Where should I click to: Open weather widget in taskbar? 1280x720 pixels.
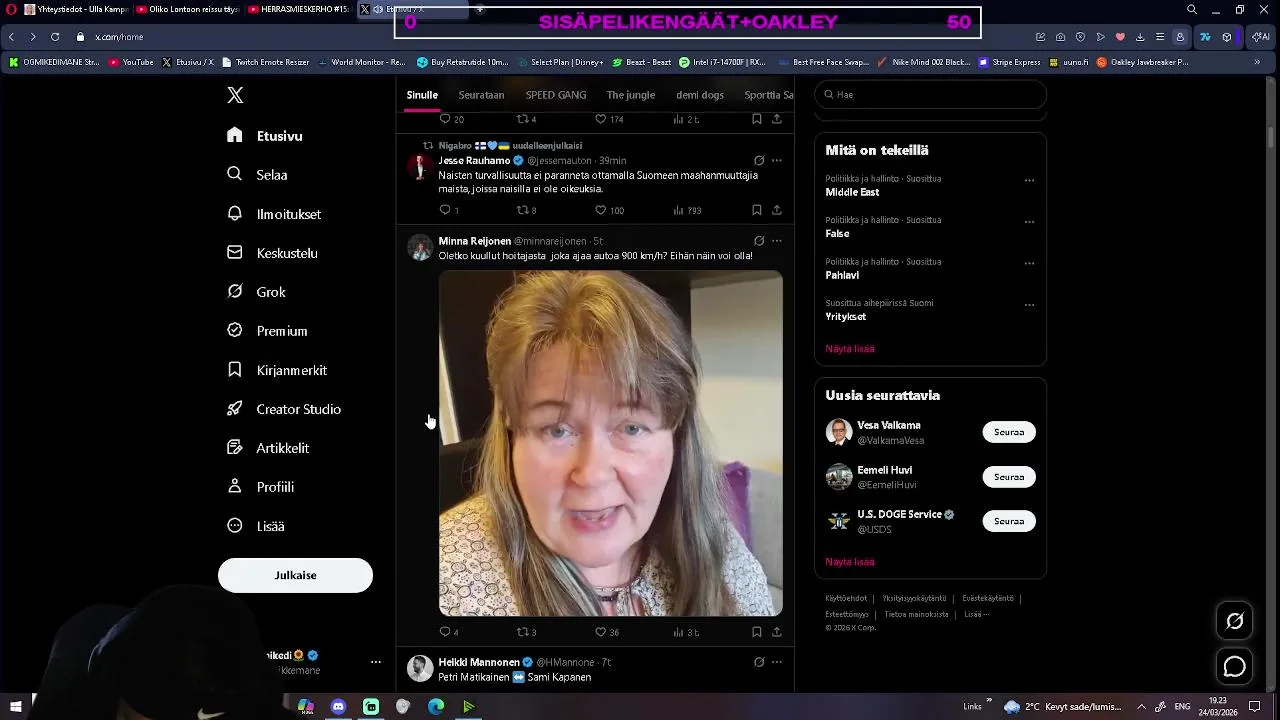[1063, 706]
